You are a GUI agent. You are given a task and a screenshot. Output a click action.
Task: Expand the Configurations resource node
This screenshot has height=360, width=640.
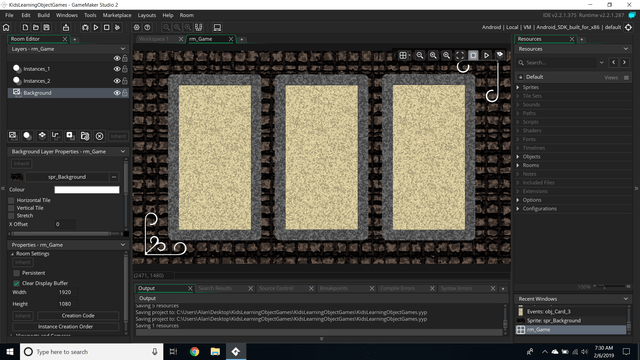(x=518, y=209)
